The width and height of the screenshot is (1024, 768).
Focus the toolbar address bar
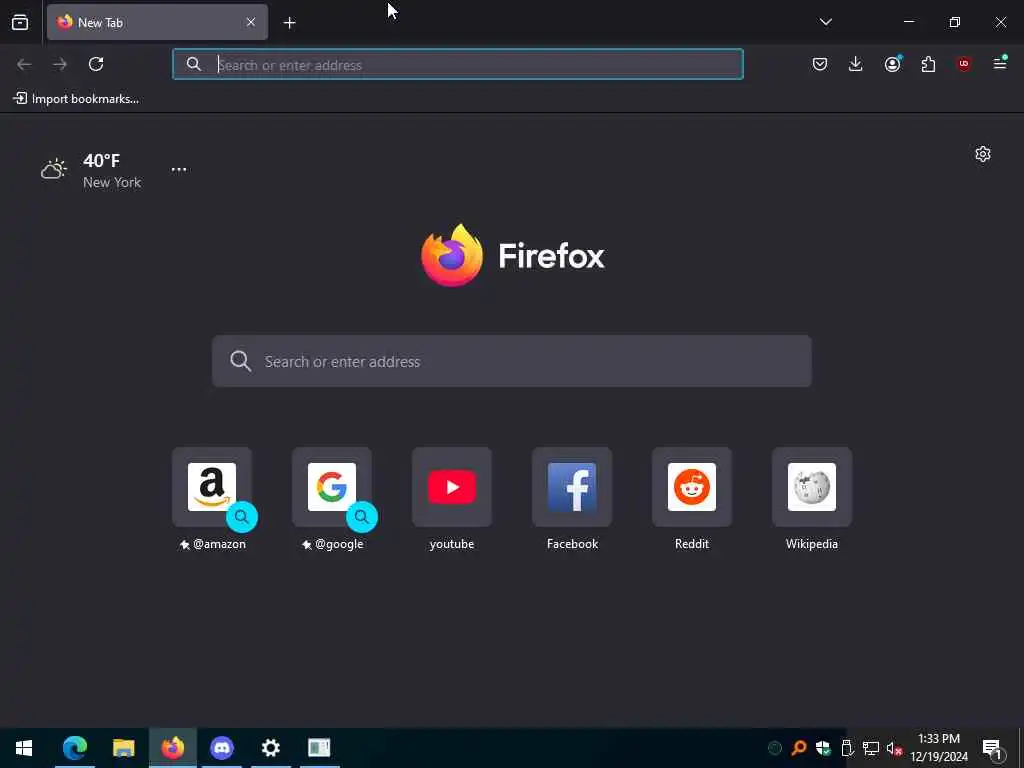[x=458, y=64]
